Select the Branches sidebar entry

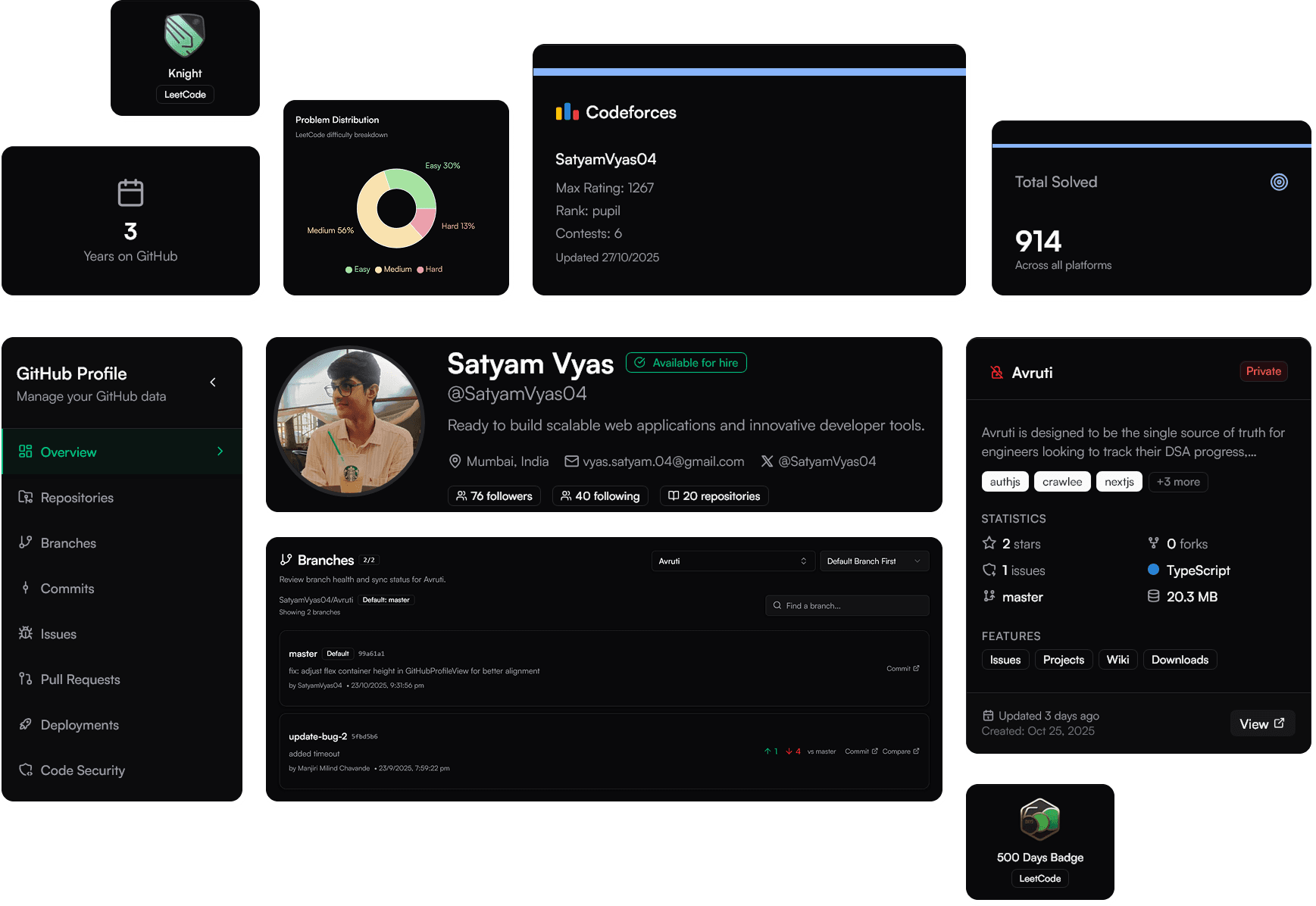click(67, 542)
